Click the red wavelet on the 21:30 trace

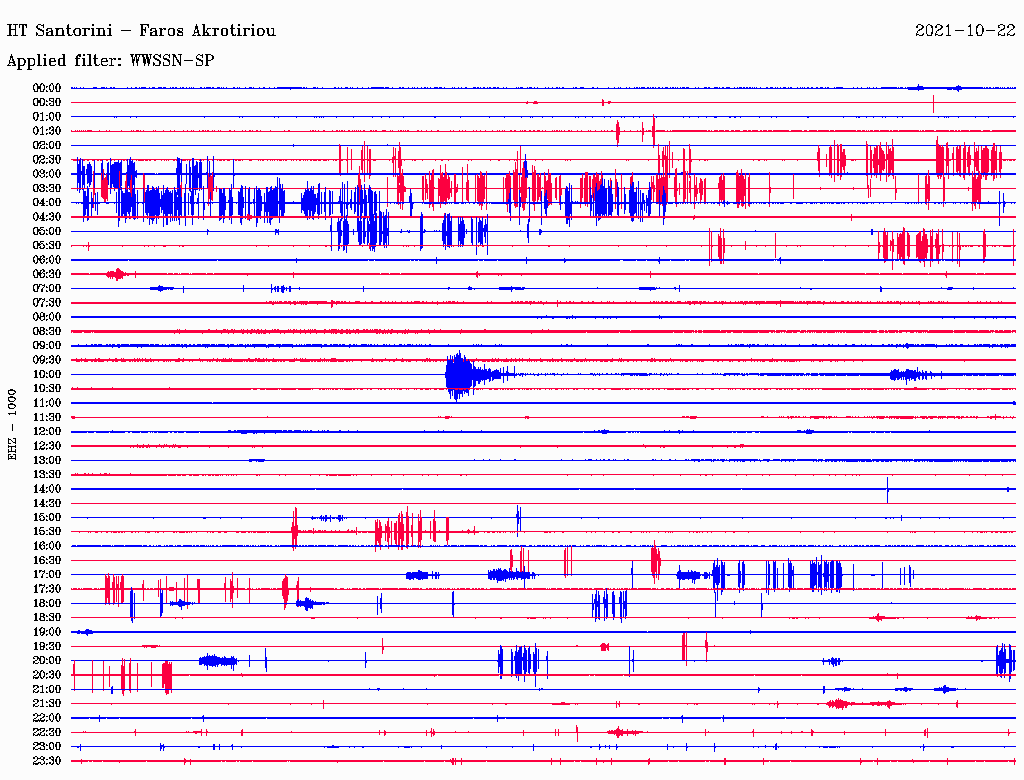coord(838,704)
